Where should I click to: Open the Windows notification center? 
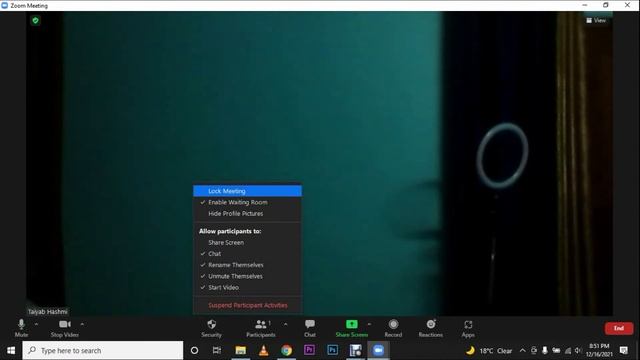(624, 351)
